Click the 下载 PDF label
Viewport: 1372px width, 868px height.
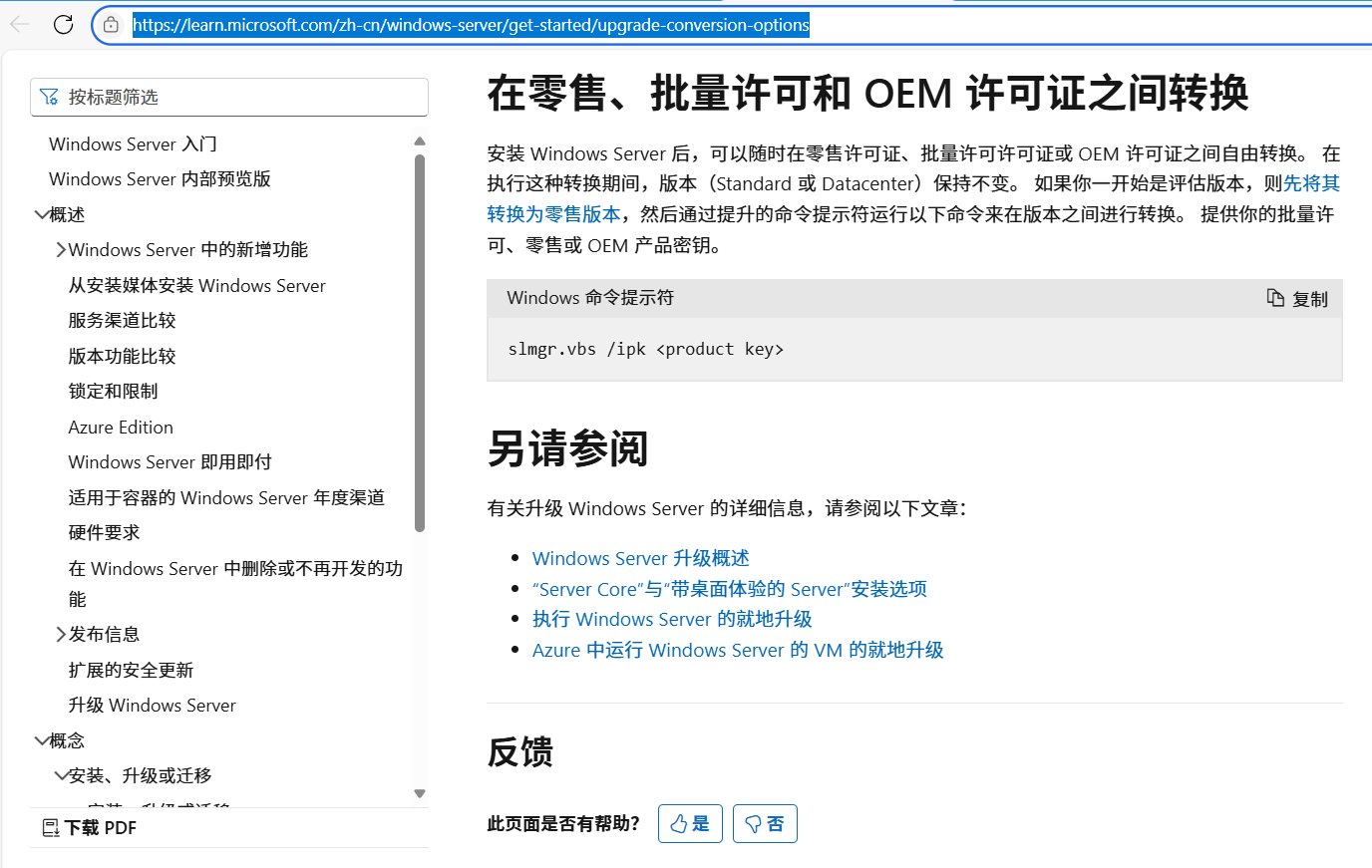101,827
